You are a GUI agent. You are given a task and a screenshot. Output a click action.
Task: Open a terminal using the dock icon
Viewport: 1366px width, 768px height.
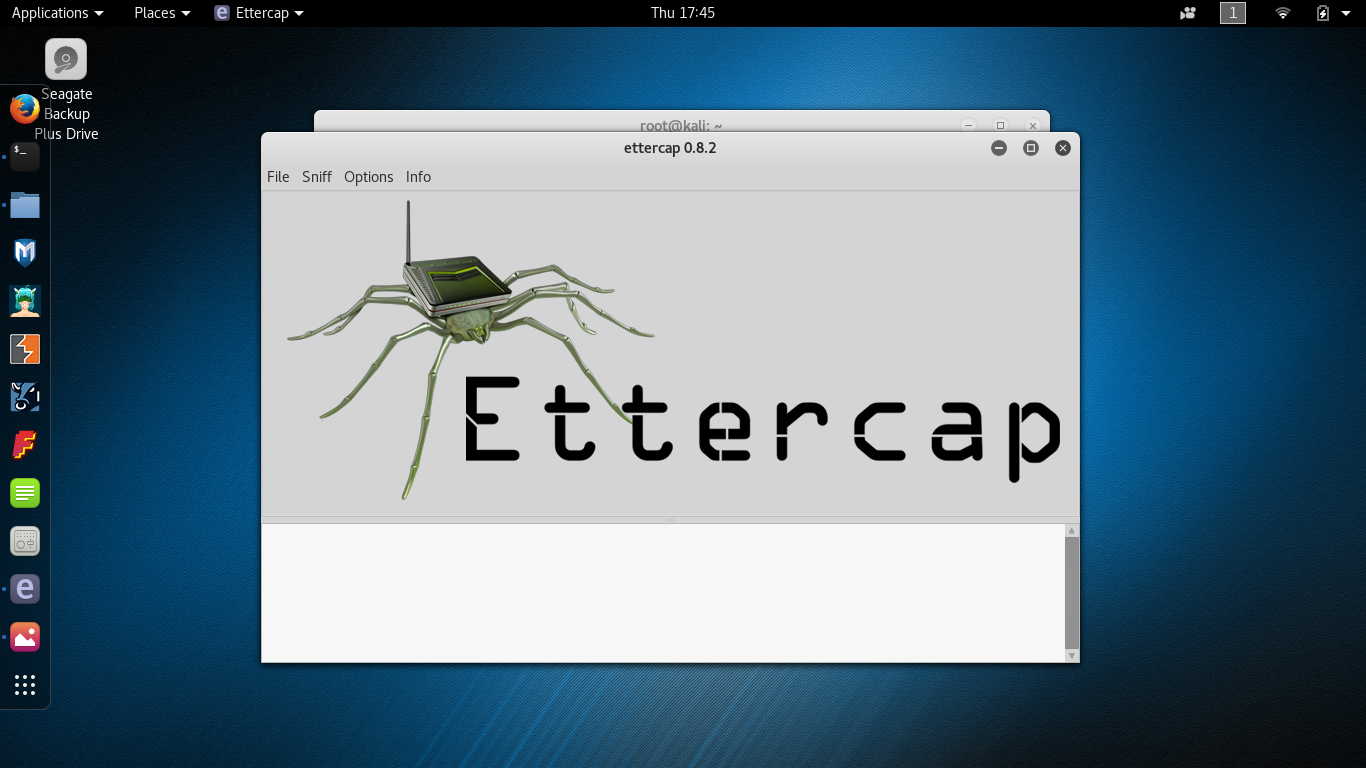click(x=25, y=157)
